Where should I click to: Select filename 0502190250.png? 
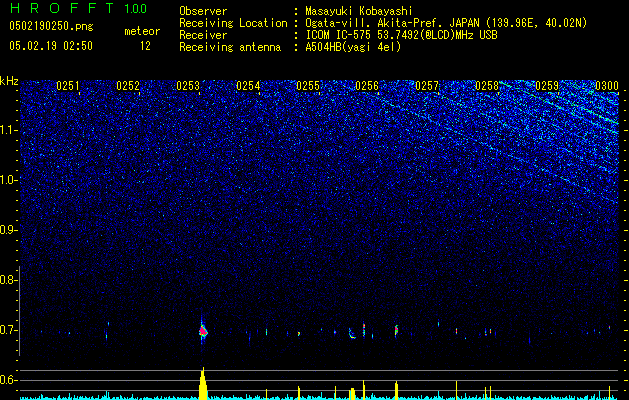(51, 27)
